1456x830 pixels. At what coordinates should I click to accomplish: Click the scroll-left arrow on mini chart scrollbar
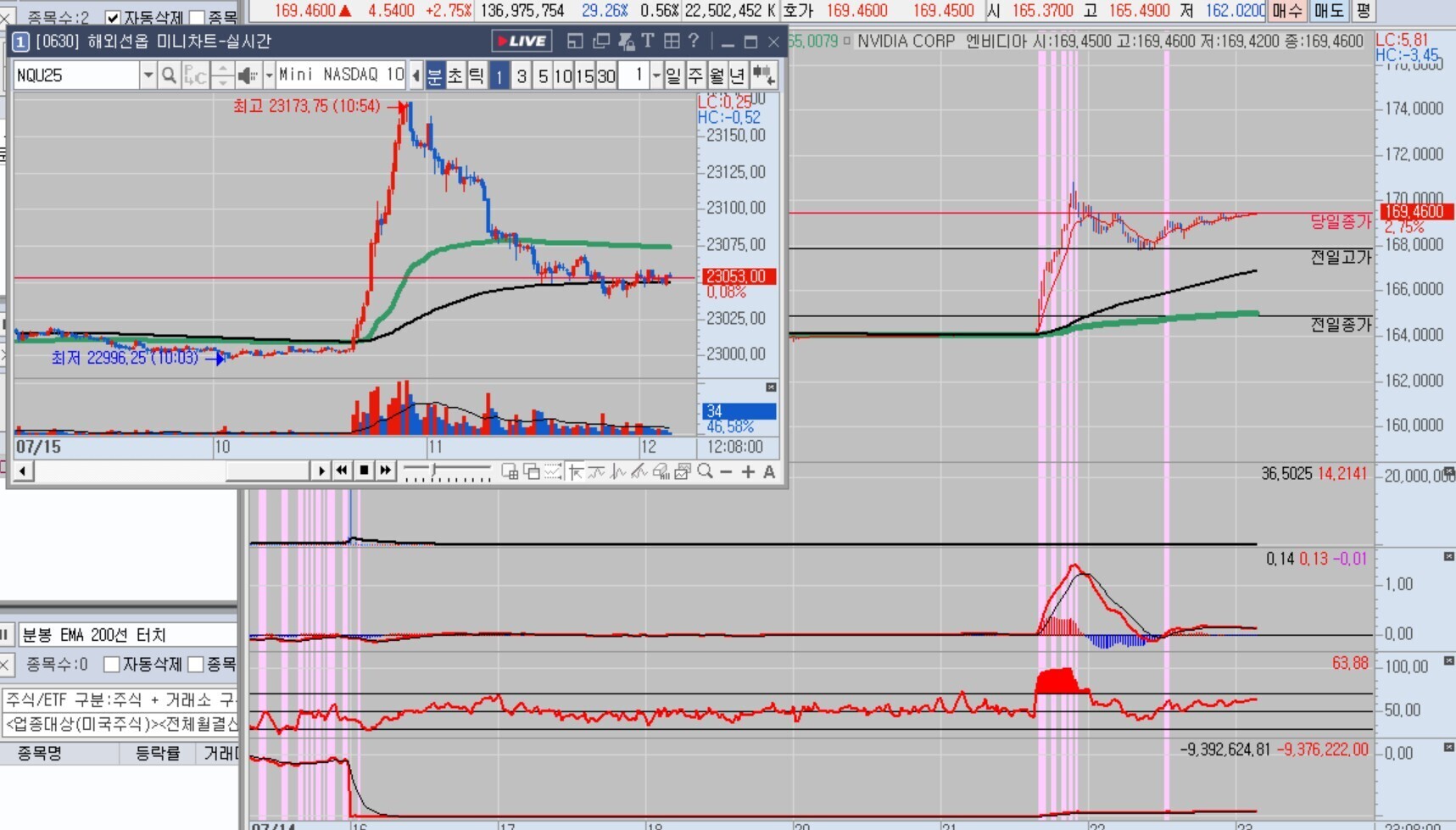[24, 471]
